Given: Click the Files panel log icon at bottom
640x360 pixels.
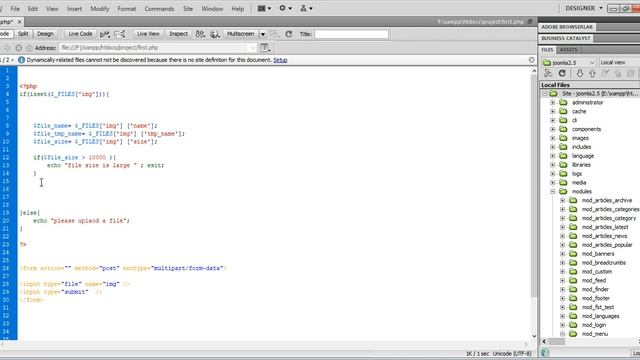Looking at the screenshot, I should point(545,353).
